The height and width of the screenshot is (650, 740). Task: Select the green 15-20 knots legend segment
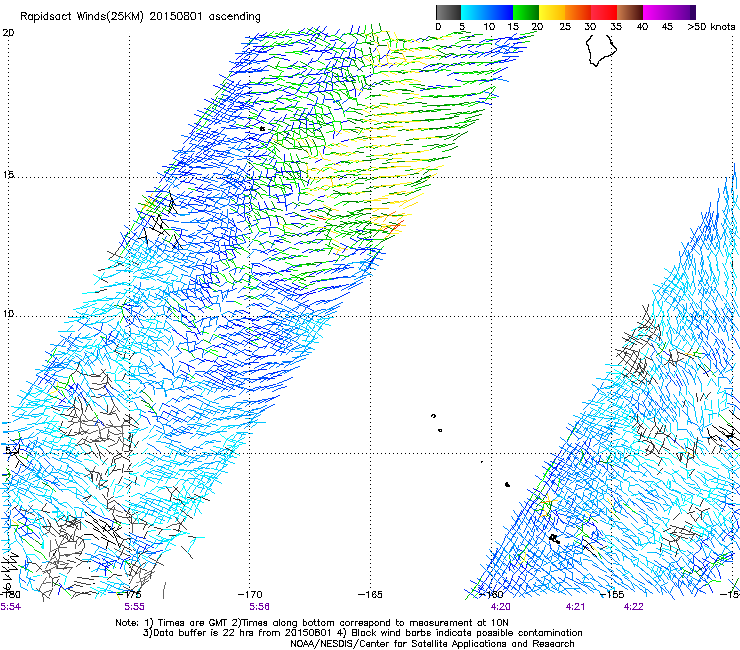click(526, 12)
